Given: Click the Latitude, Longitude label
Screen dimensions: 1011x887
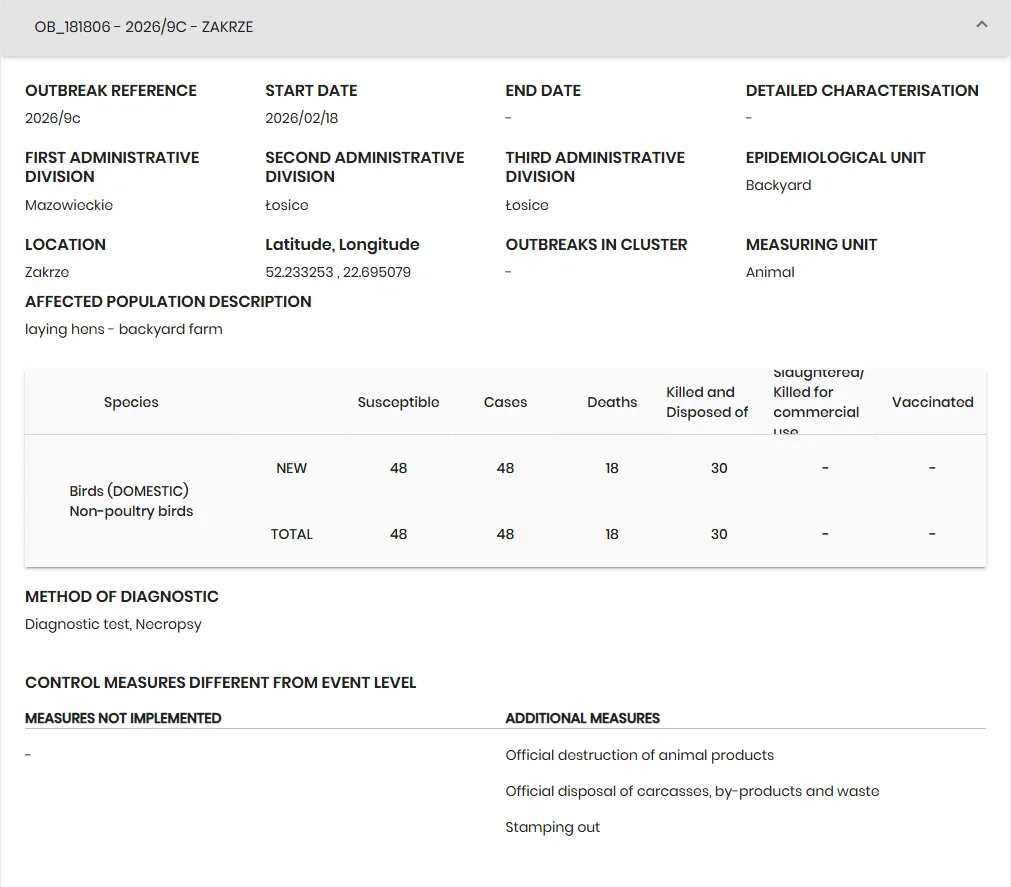Looking at the screenshot, I should pyautogui.click(x=342, y=245).
